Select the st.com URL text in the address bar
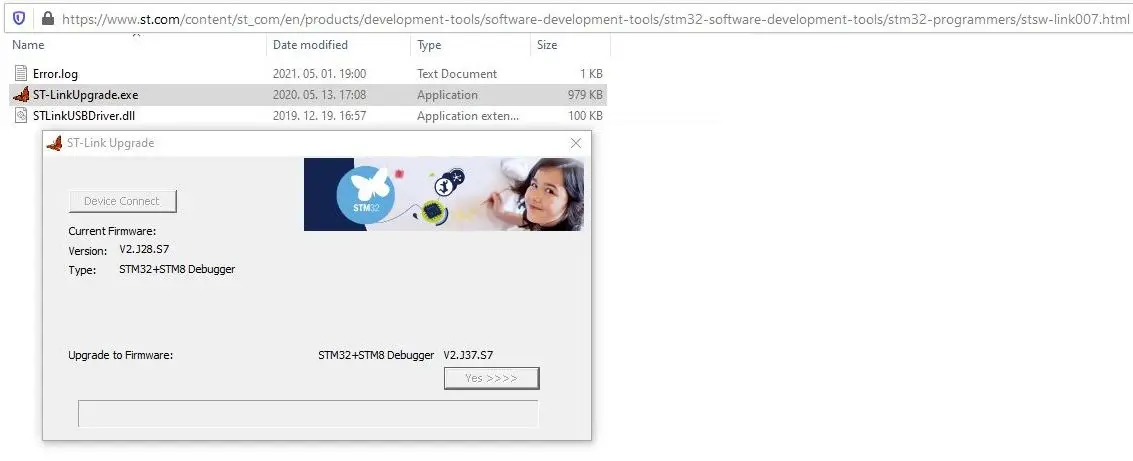 [x=594, y=19]
